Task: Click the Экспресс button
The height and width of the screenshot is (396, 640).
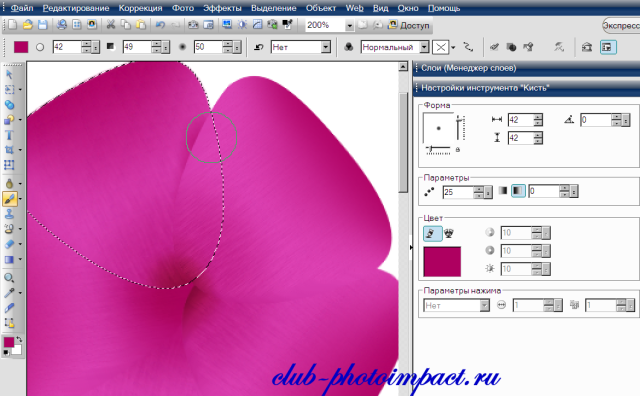Action: 621,25
